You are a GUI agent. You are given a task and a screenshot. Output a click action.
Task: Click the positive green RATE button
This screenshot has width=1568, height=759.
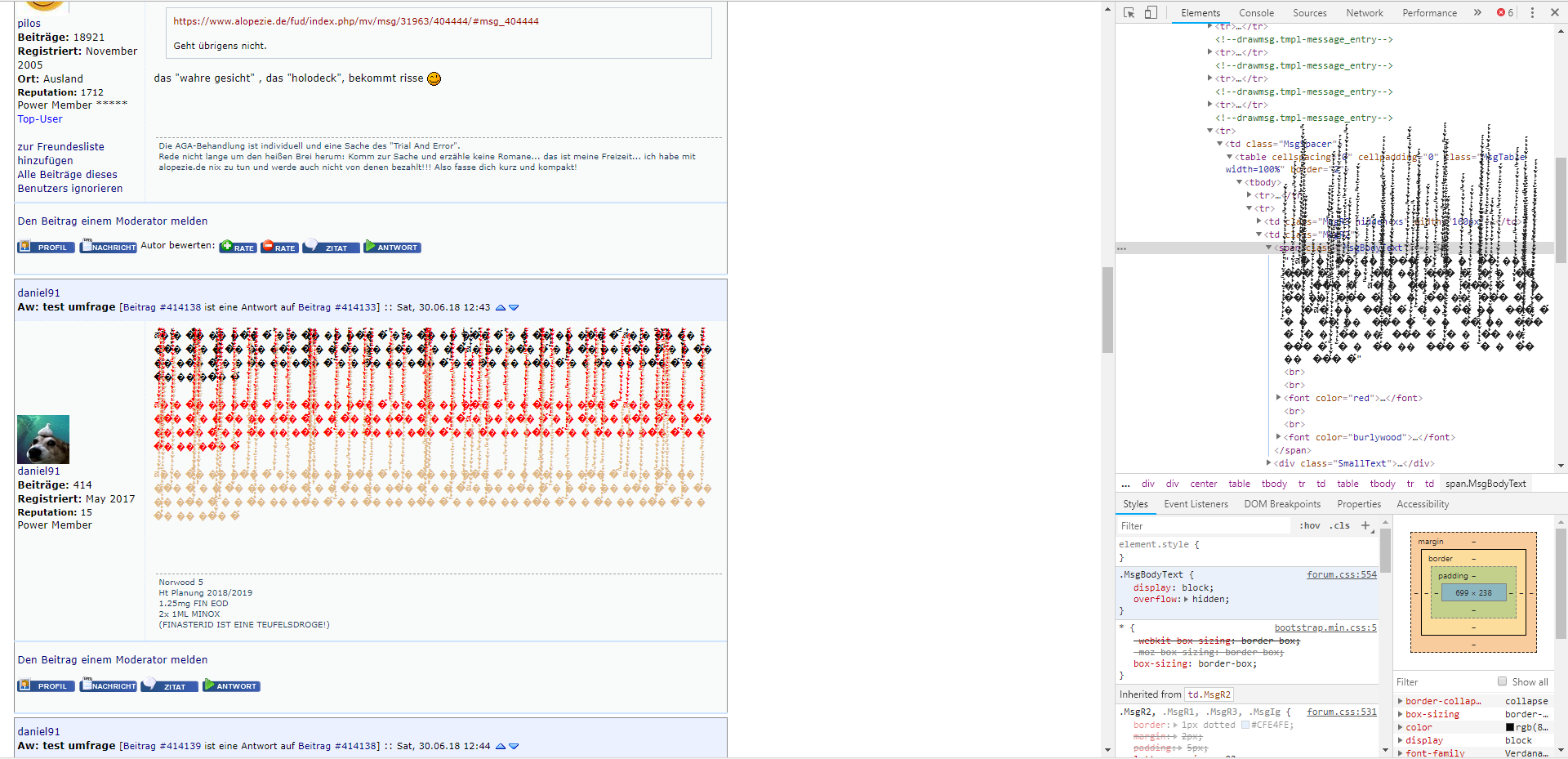coord(238,248)
